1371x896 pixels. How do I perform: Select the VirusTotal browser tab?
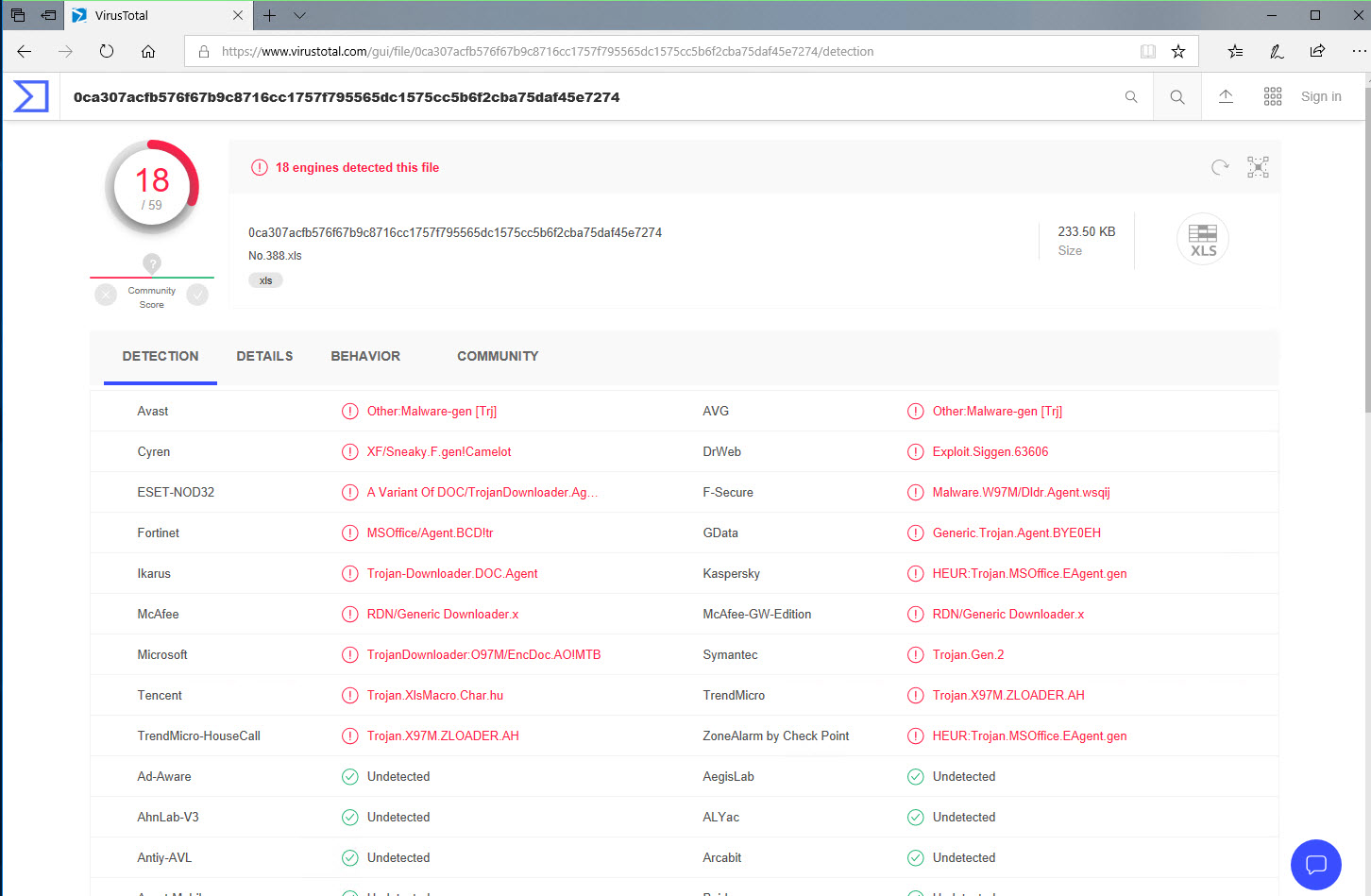click(159, 15)
